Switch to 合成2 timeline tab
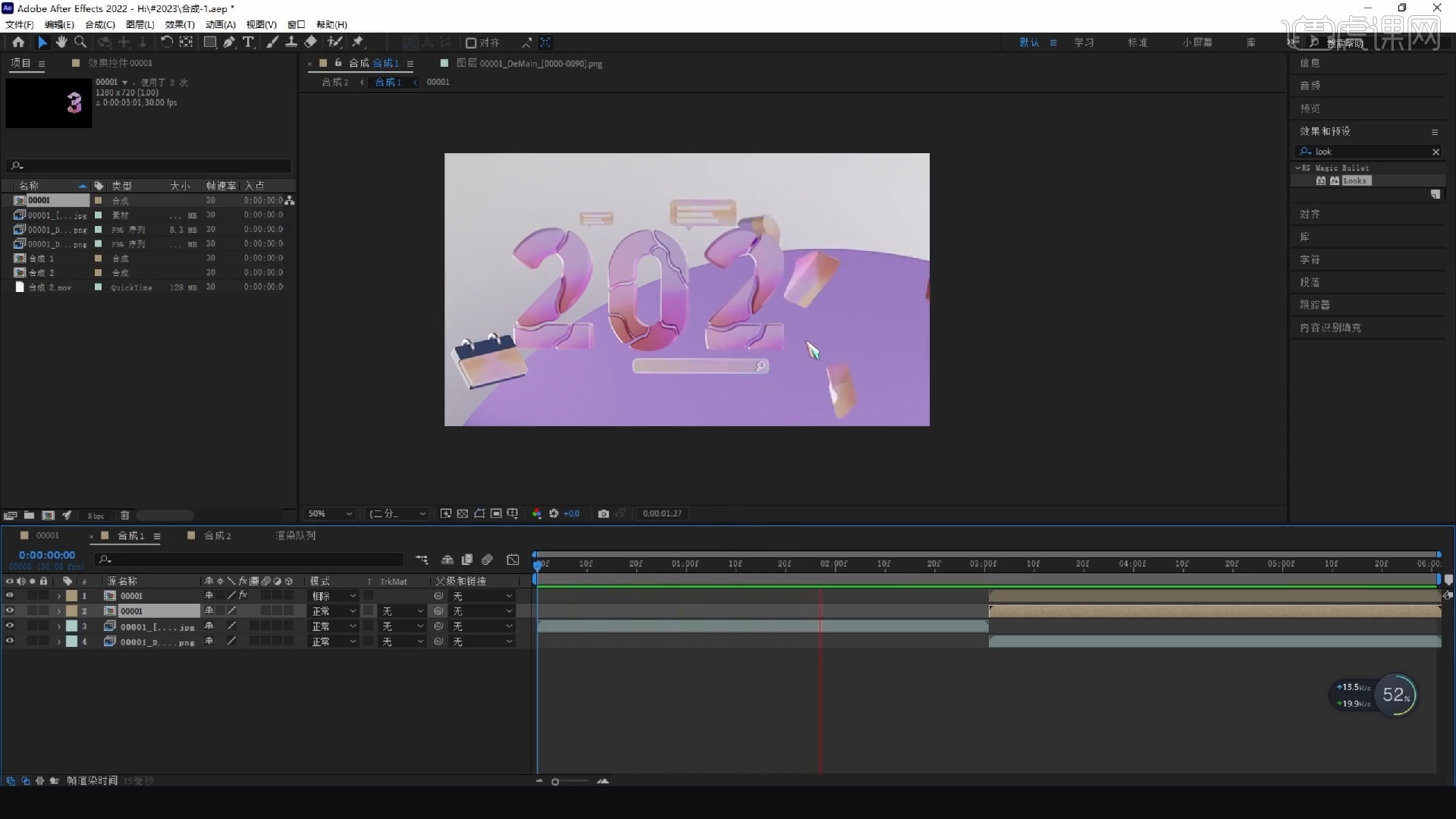This screenshot has width=1456, height=819. click(x=218, y=535)
